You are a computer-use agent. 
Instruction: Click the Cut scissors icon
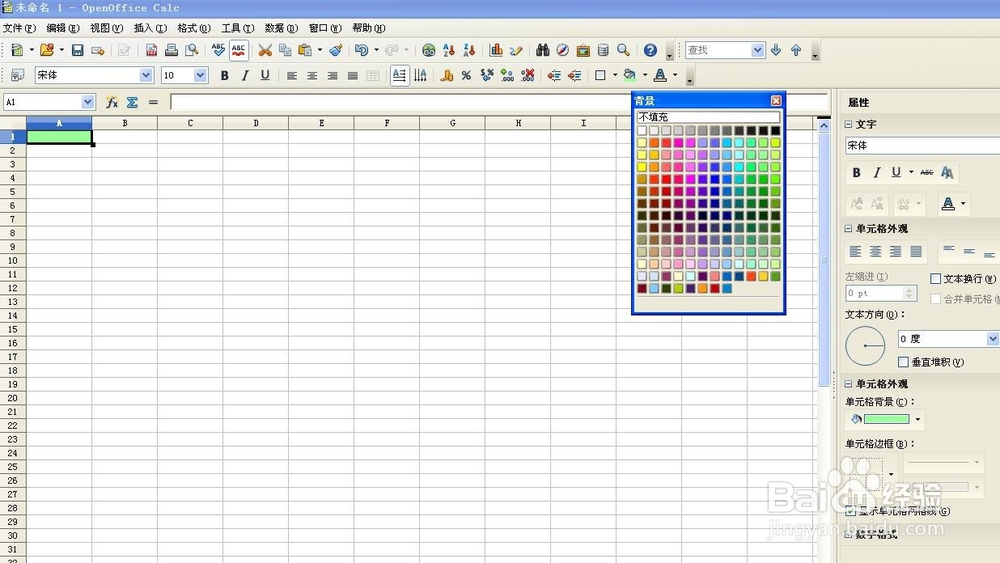(x=265, y=50)
